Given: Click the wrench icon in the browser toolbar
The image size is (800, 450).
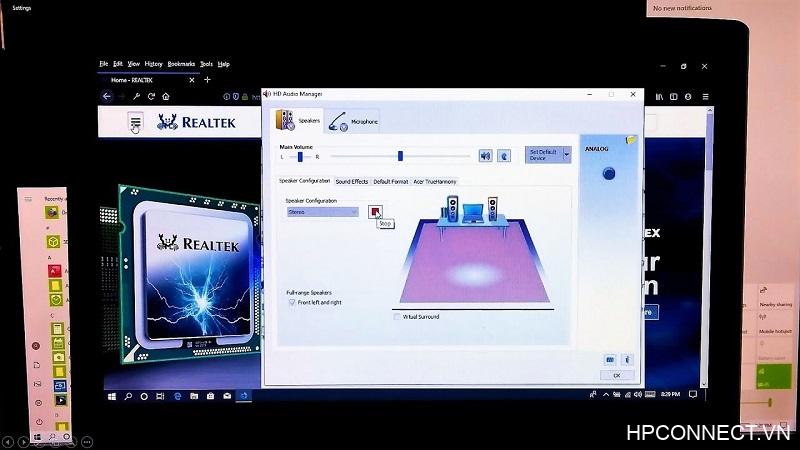Looking at the screenshot, I should pyautogui.click(x=136, y=96).
